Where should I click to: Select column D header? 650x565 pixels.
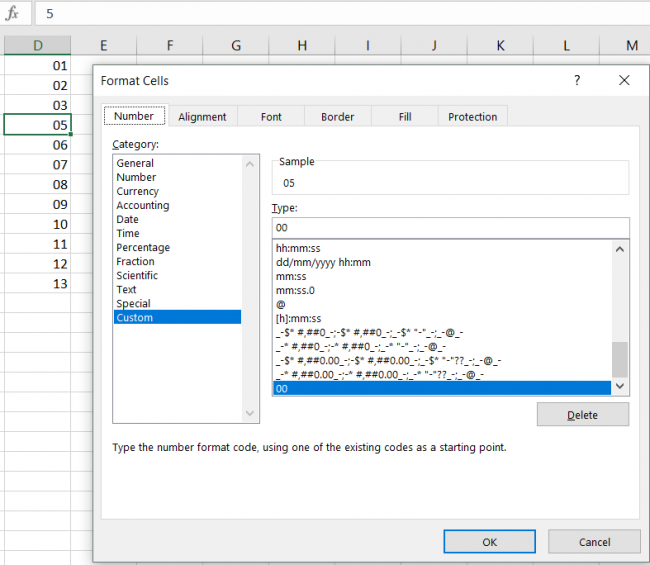click(38, 45)
